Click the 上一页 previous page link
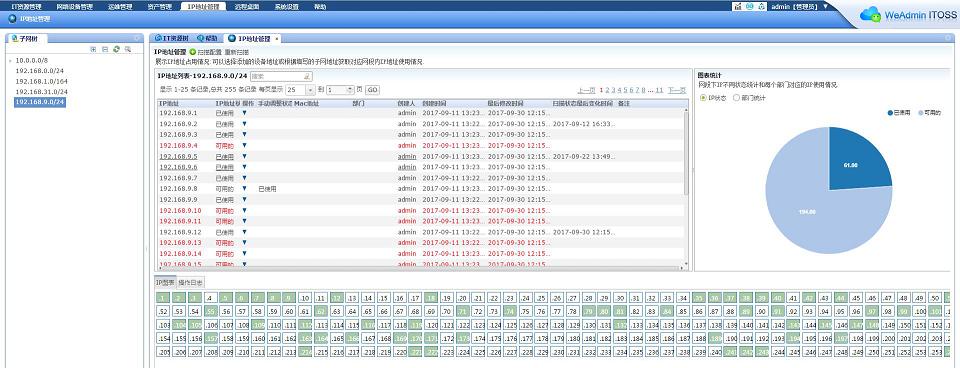 coord(586,90)
